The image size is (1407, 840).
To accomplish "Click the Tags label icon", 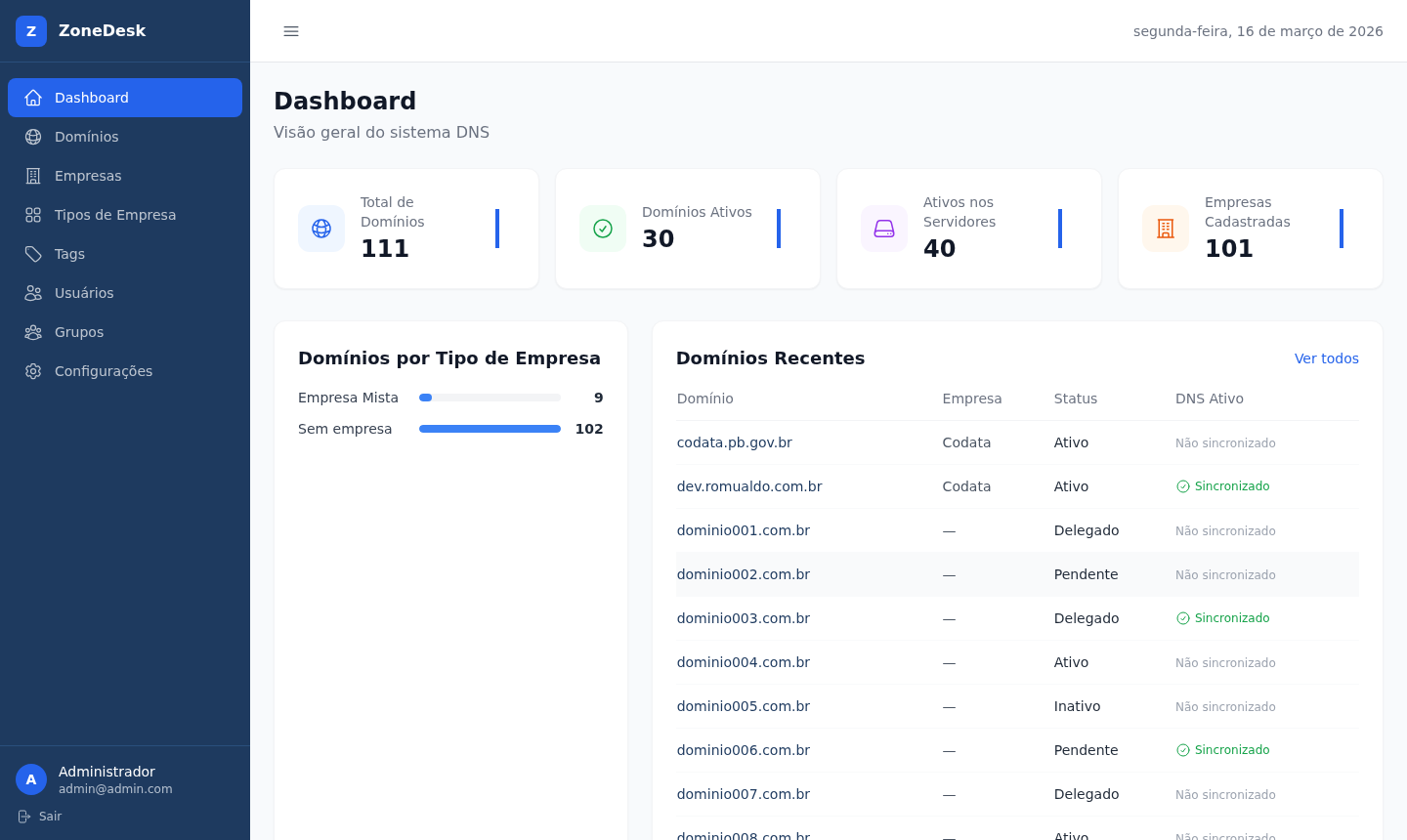I will coord(32,254).
